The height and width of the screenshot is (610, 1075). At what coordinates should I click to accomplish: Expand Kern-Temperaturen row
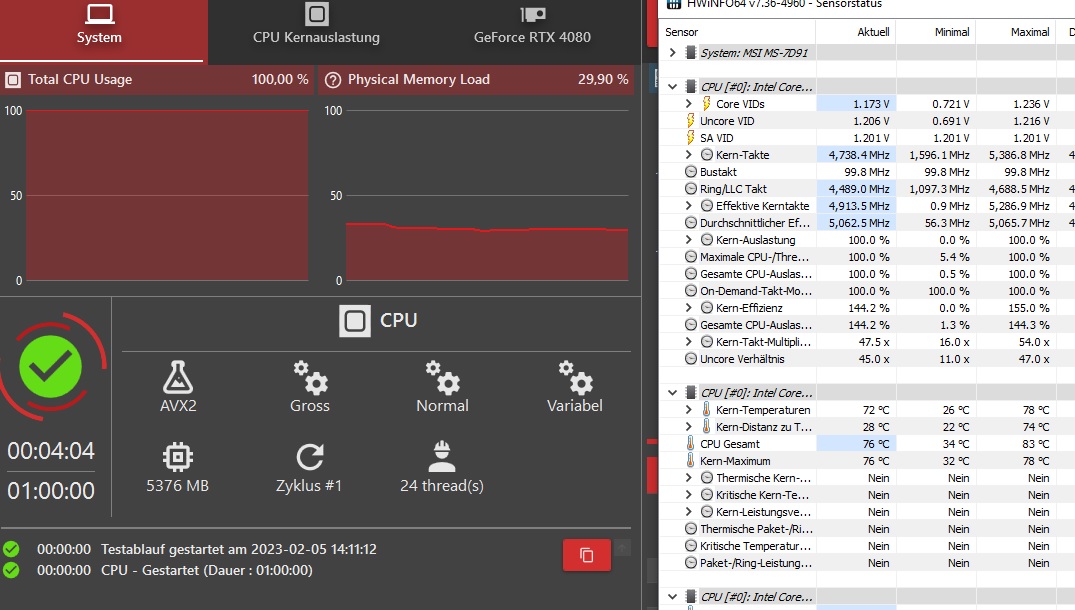689,409
